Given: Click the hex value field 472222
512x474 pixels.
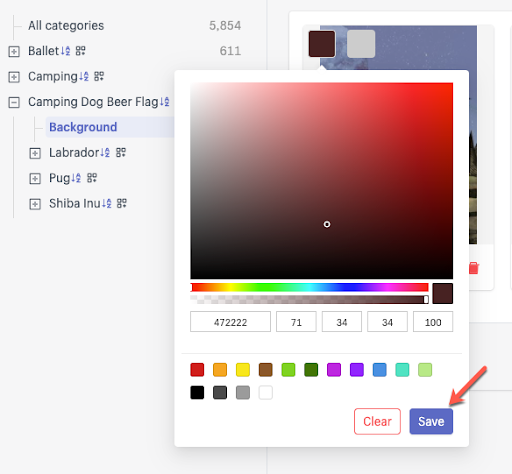Looking at the screenshot, I should [230, 322].
